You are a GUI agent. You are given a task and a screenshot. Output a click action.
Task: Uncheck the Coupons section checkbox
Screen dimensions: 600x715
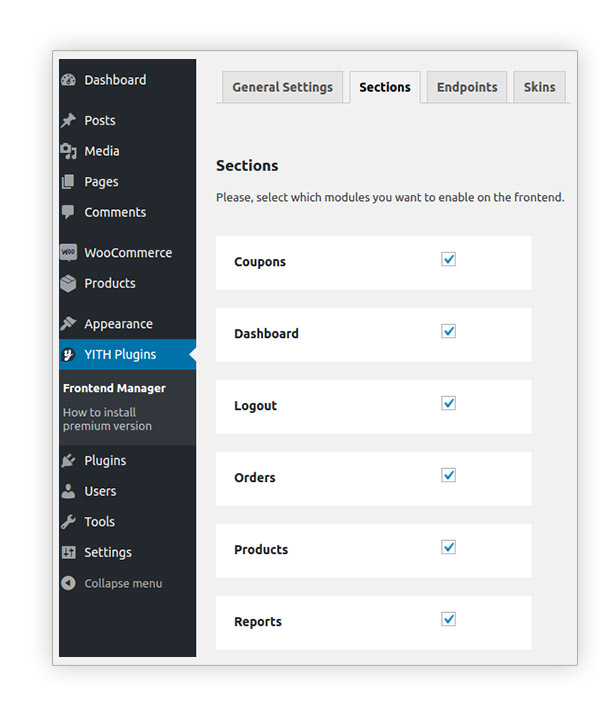click(448, 259)
